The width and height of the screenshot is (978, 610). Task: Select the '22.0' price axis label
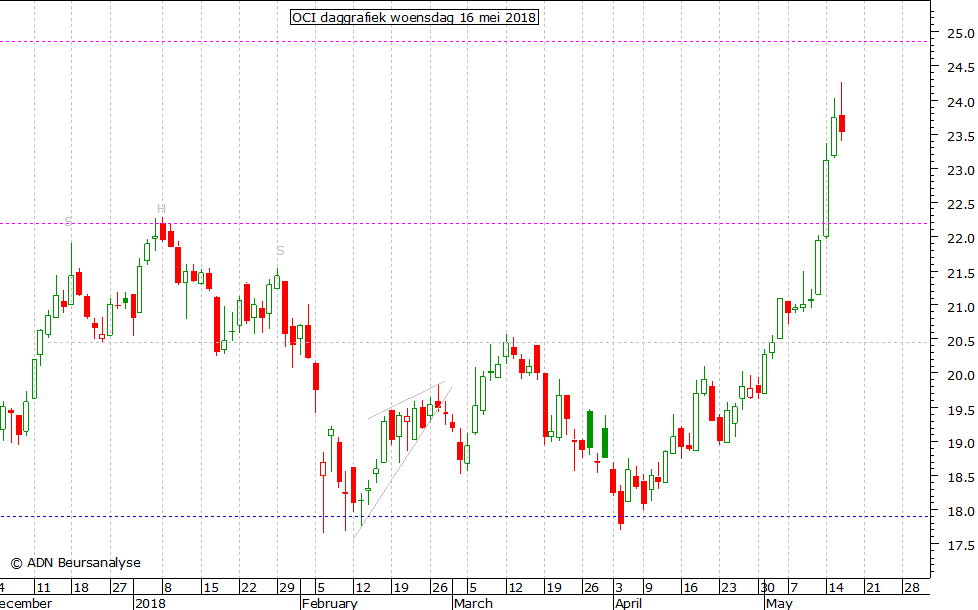[x=961, y=239]
